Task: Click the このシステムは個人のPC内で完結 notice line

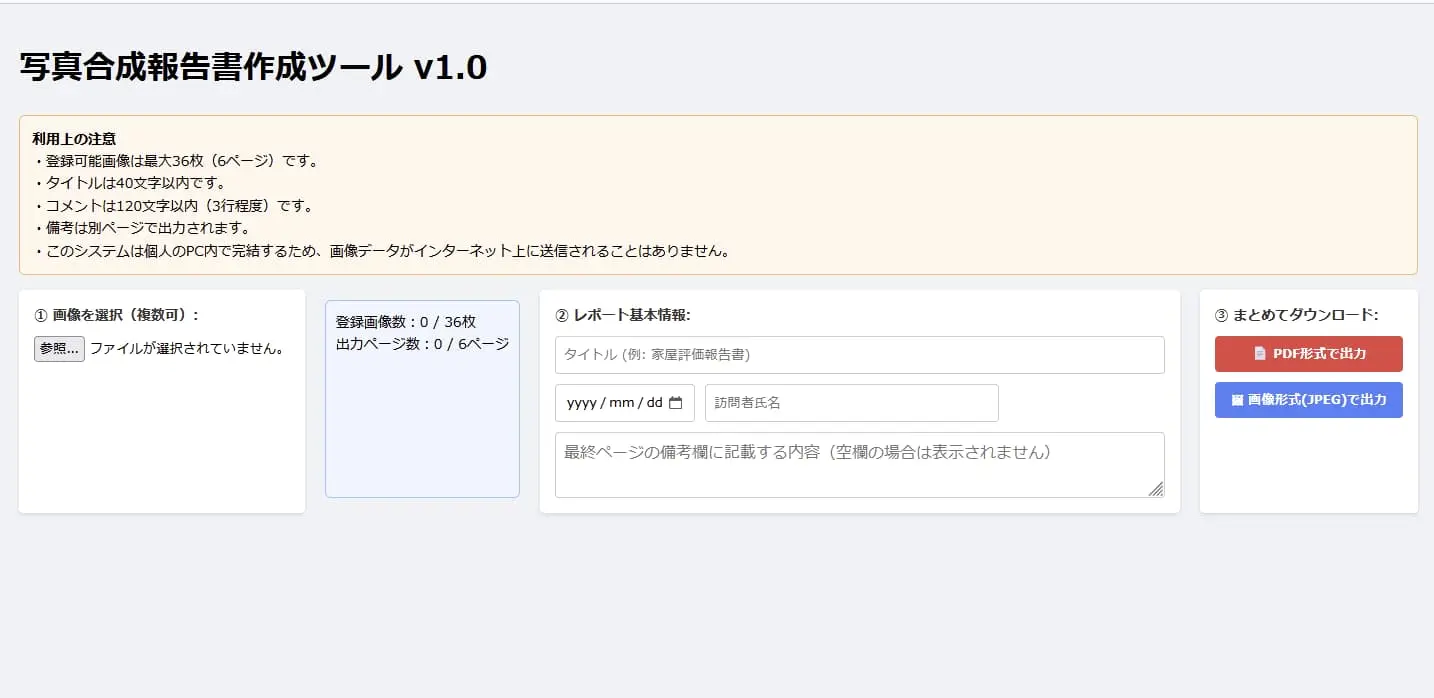Action: tap(381, 251)
